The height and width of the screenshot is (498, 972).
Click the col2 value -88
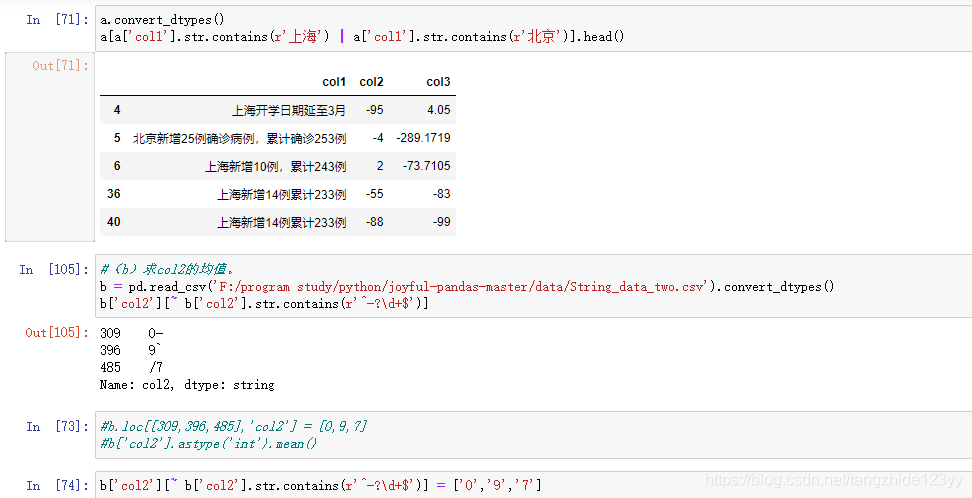(x=374, y=221)
